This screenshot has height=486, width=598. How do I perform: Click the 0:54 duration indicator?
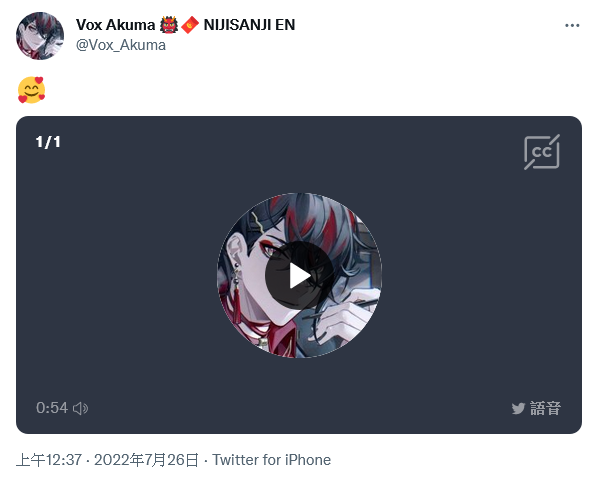click(x=52, y=408)
